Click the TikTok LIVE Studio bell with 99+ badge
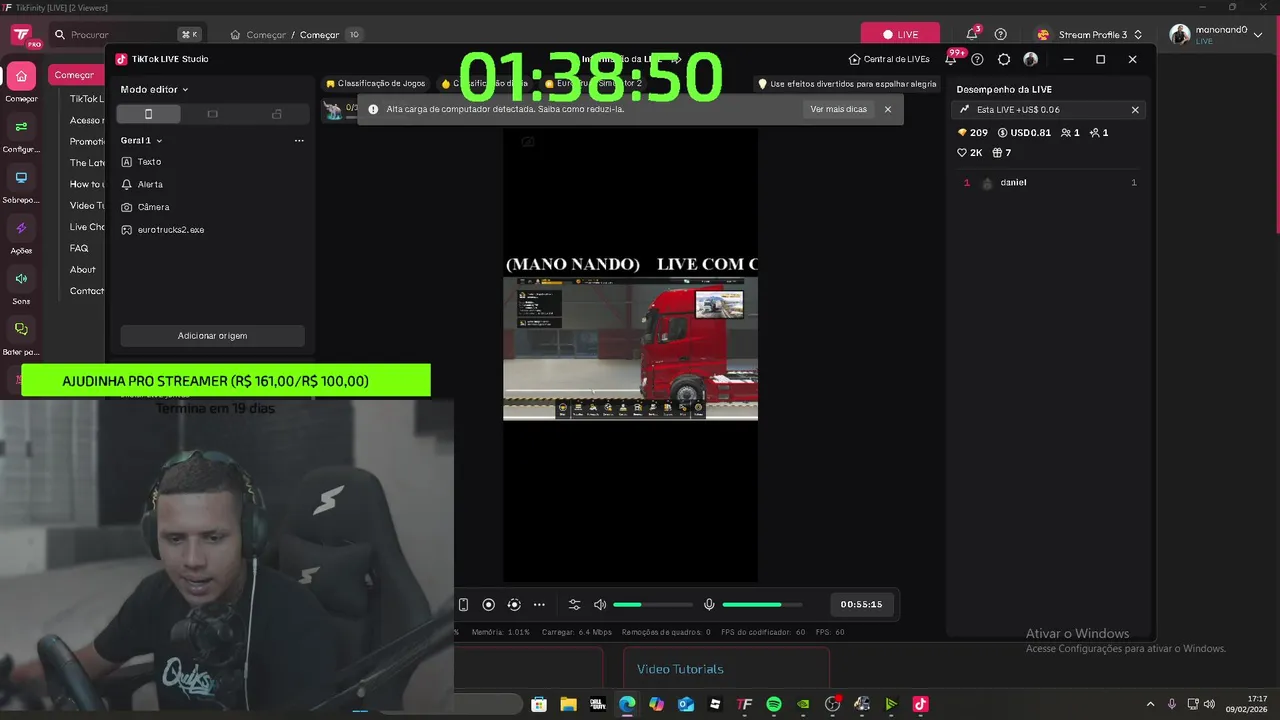Image resolution: width=1280 pixels, height=720 pixels. point(951,59)
